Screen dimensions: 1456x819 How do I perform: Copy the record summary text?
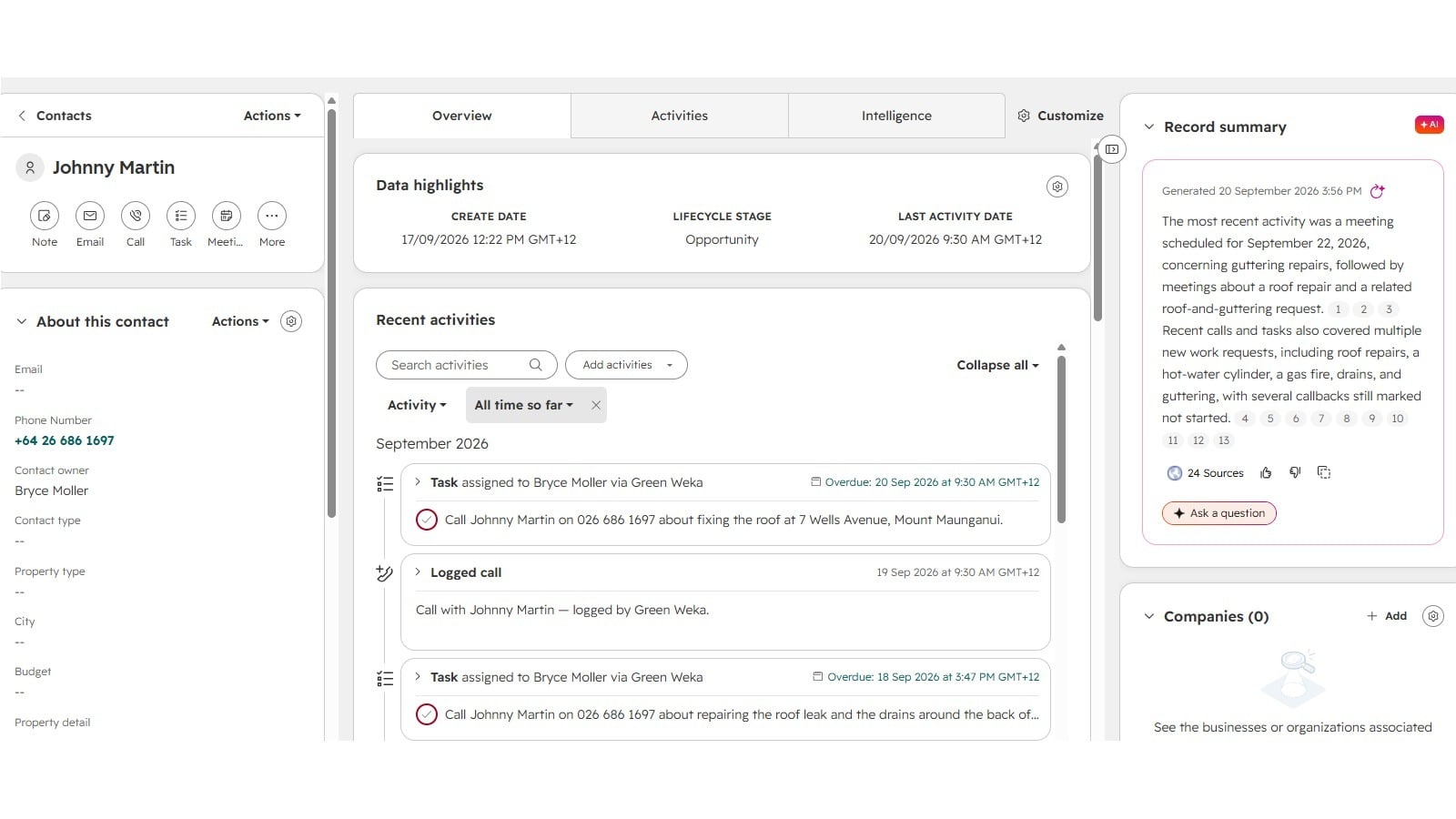click(x=1324, y=472)
